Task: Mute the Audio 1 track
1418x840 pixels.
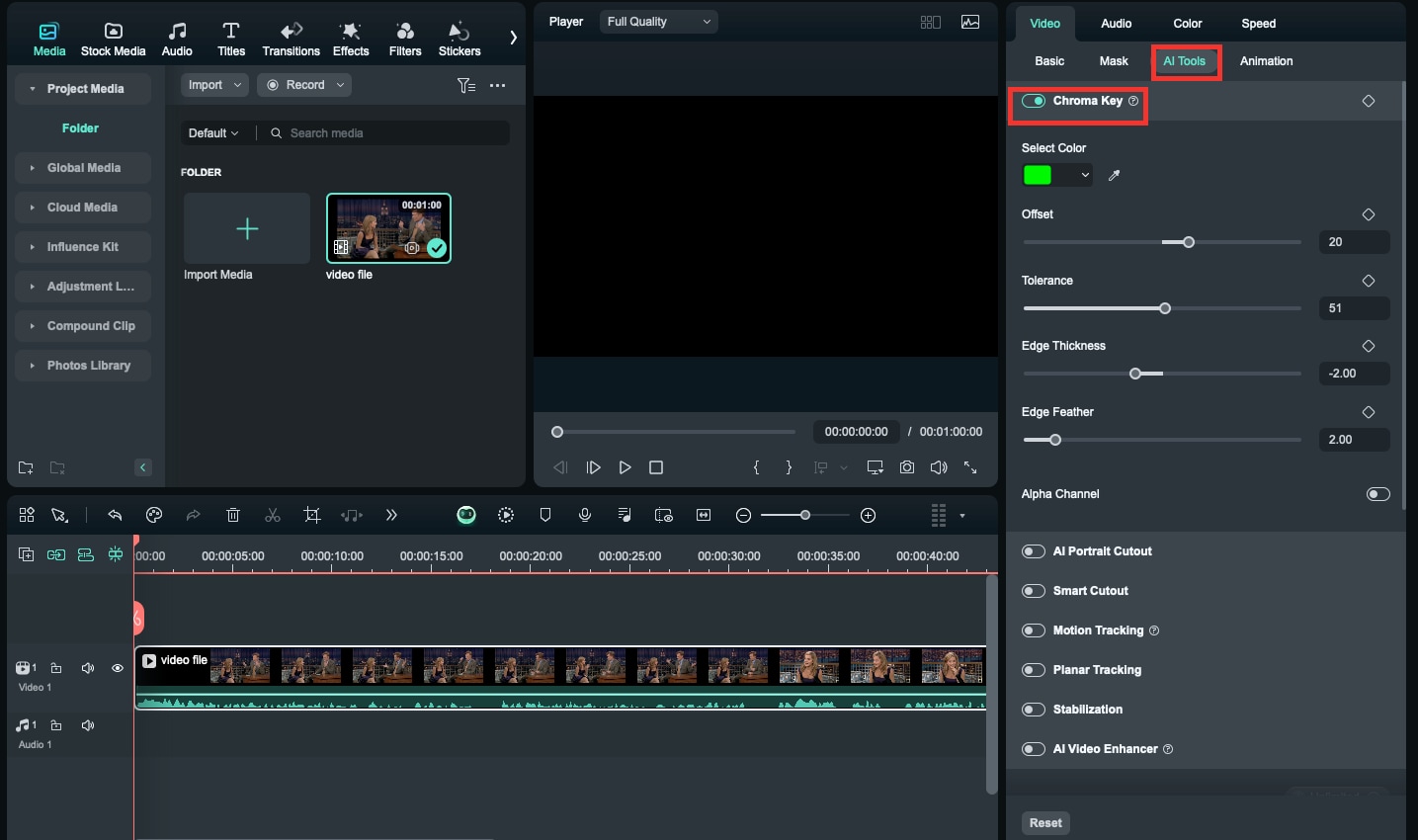Action: pyautogui.click(x=88, y=725)
